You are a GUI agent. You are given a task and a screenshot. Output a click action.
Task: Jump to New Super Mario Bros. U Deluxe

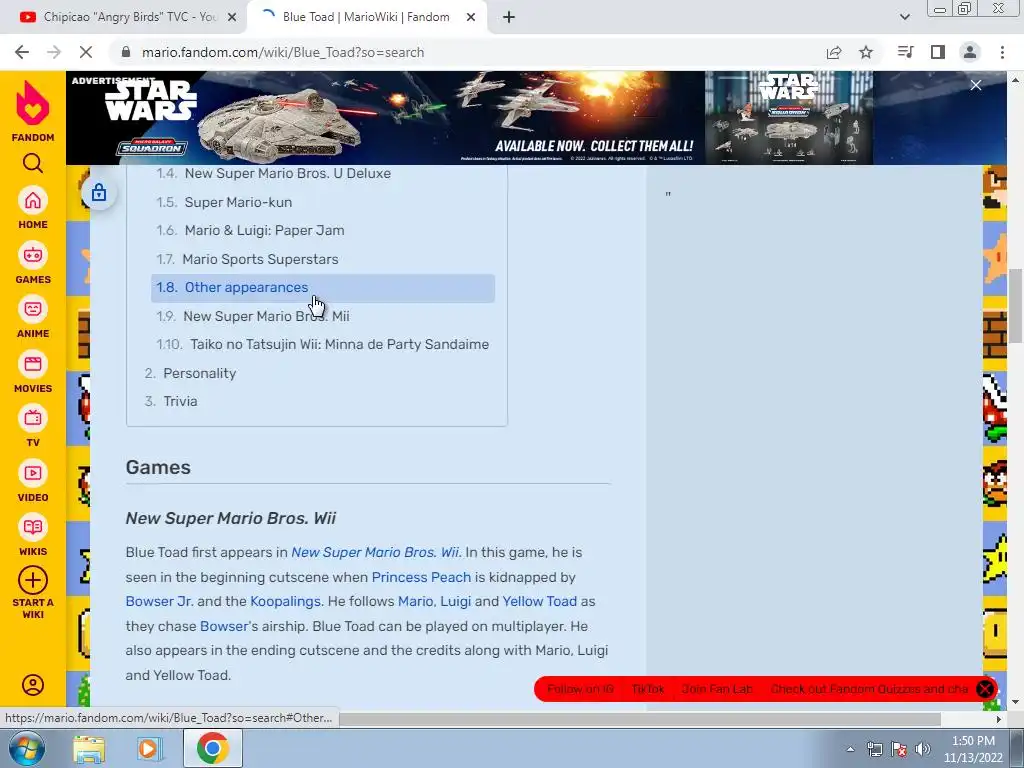[287, 173]
